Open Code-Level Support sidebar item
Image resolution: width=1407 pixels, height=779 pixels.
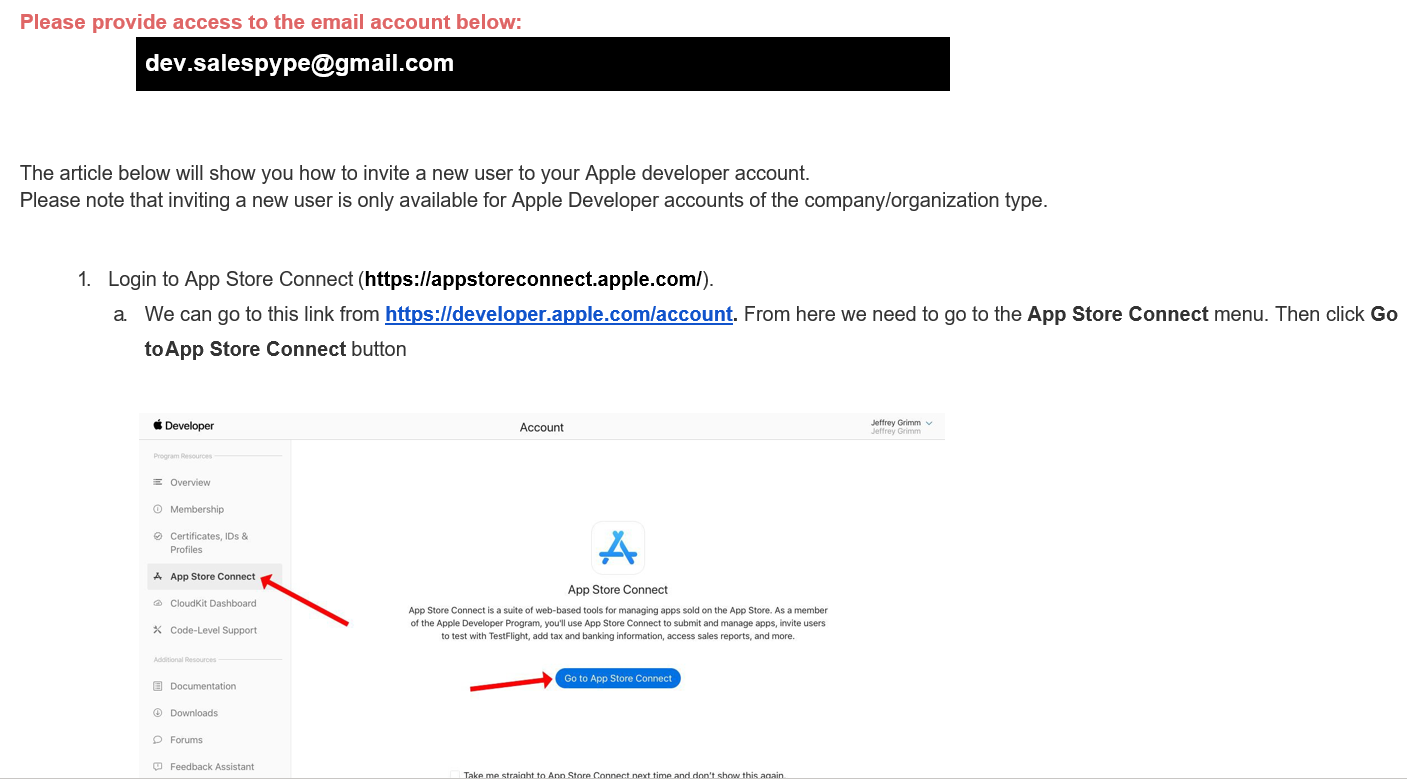tap(213, 630)
